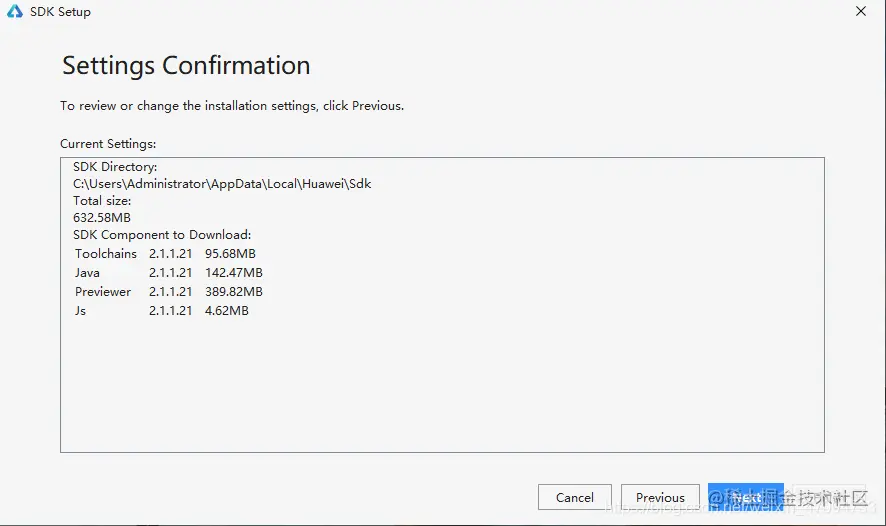Click the SDK Setup window title

click(60, 12)
